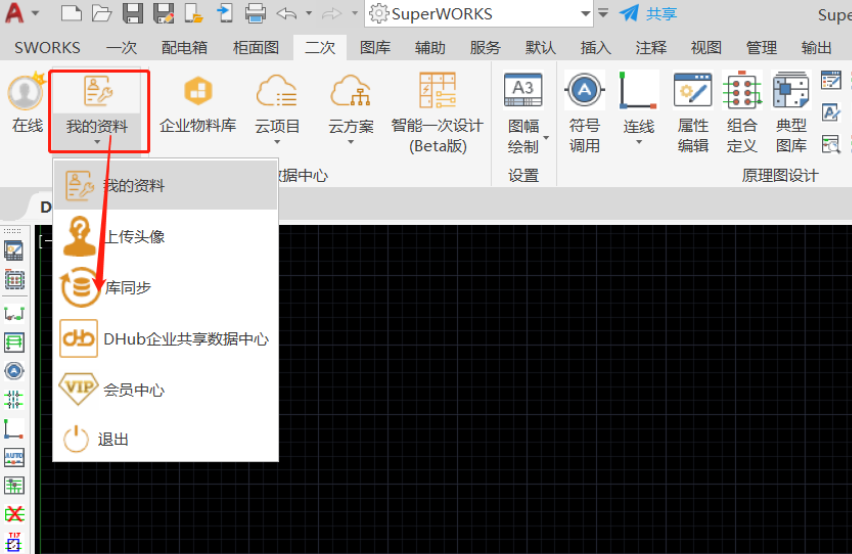The width and height of the screenshot is (852, 554).
Task: Click the left toolbar L-shaped line icon
Action: [14, 429]
